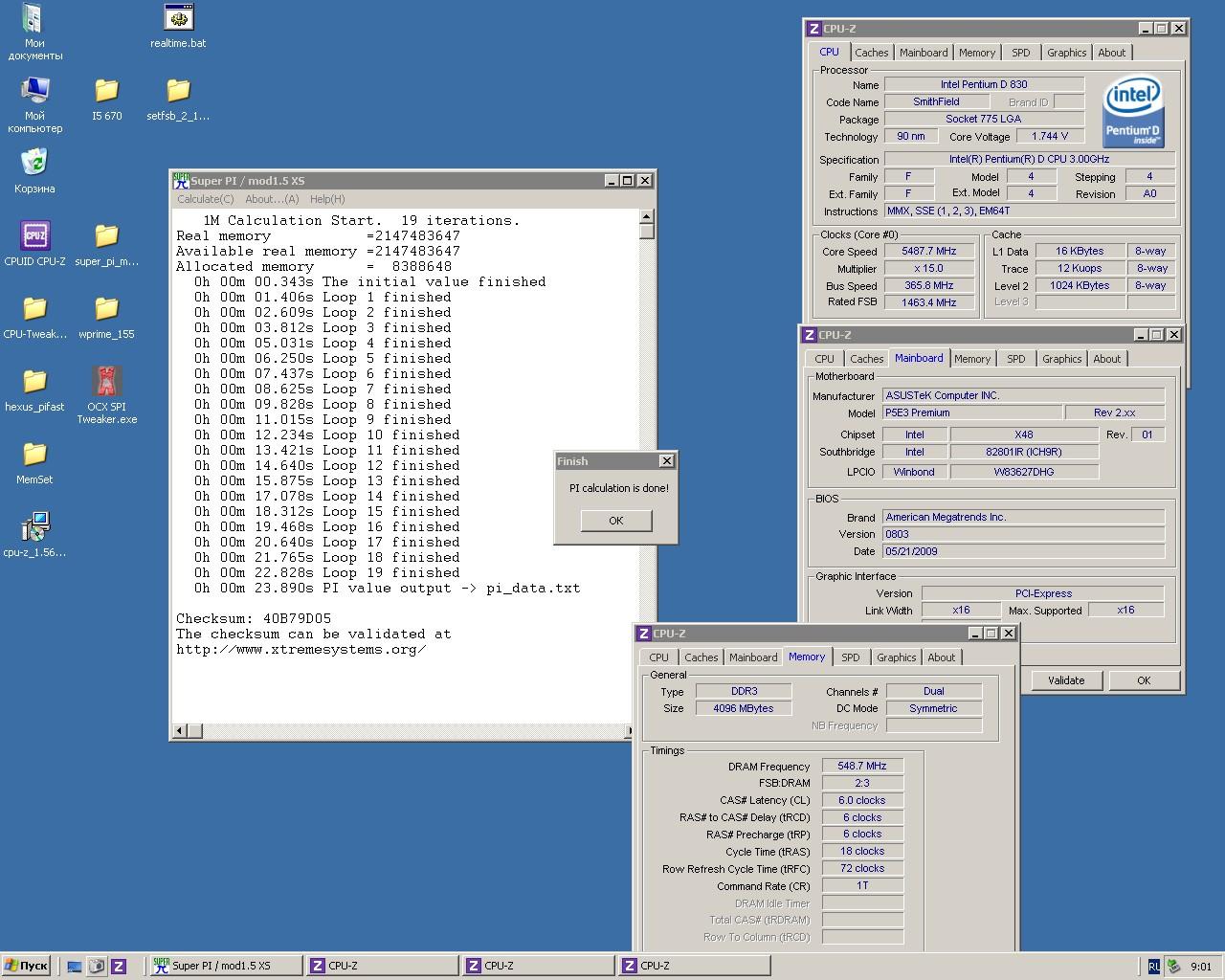The width and height of the screenshot is (1225, 980).
Task: Select Graphics tab in Mainboard CPU-Z window
Action: click(1061, 359)
